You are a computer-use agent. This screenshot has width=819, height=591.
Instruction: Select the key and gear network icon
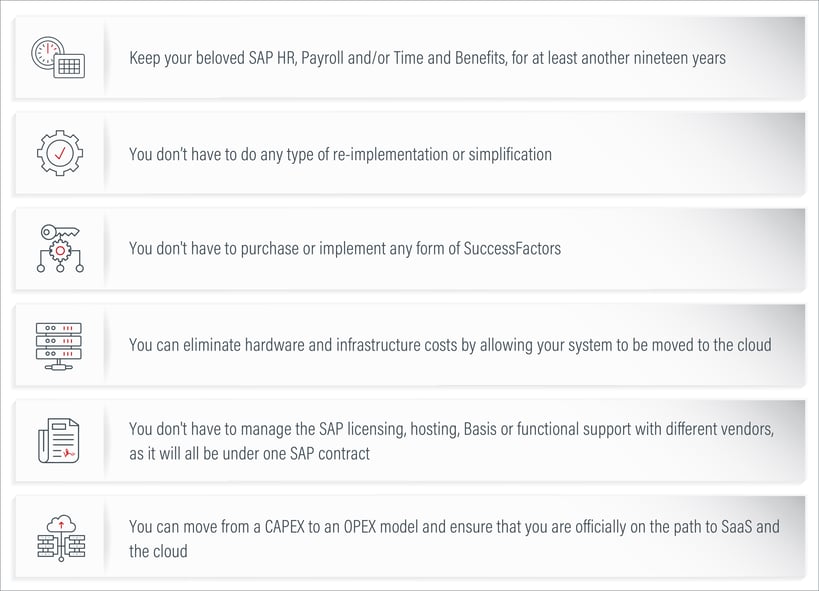(x=58, y=248)
